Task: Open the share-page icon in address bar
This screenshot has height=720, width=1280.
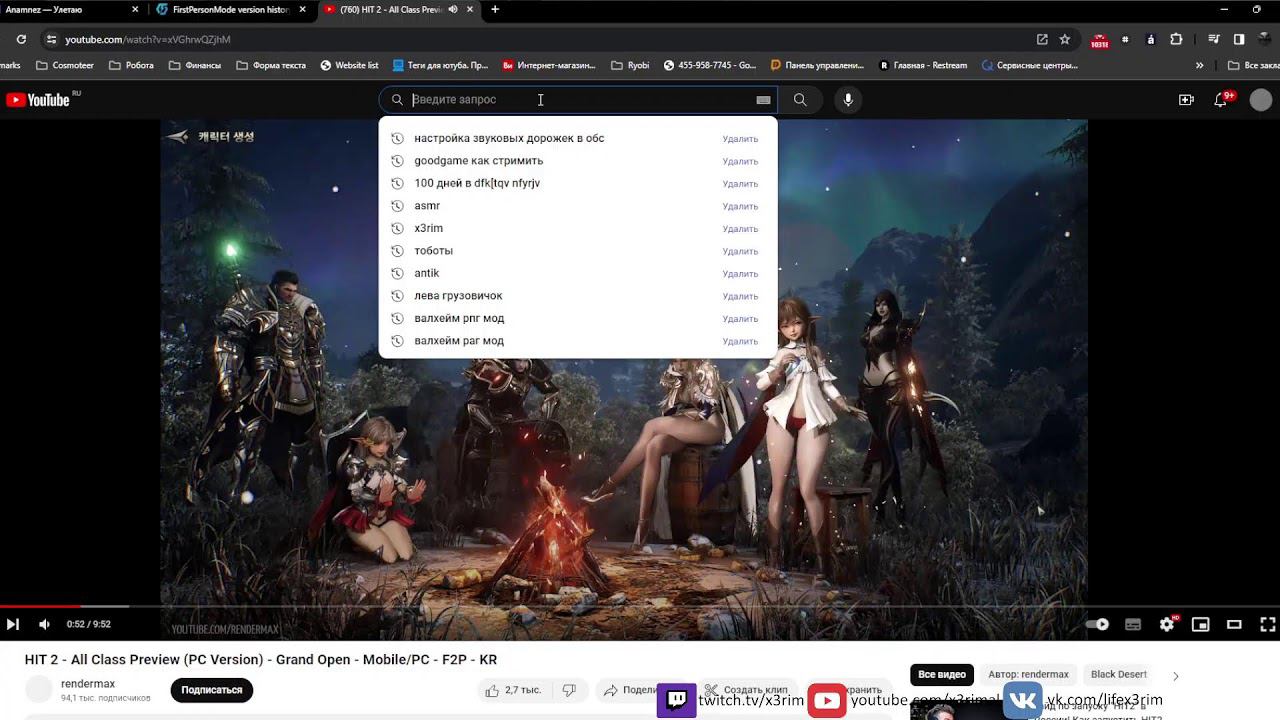Action: [x=1042, y=39]
